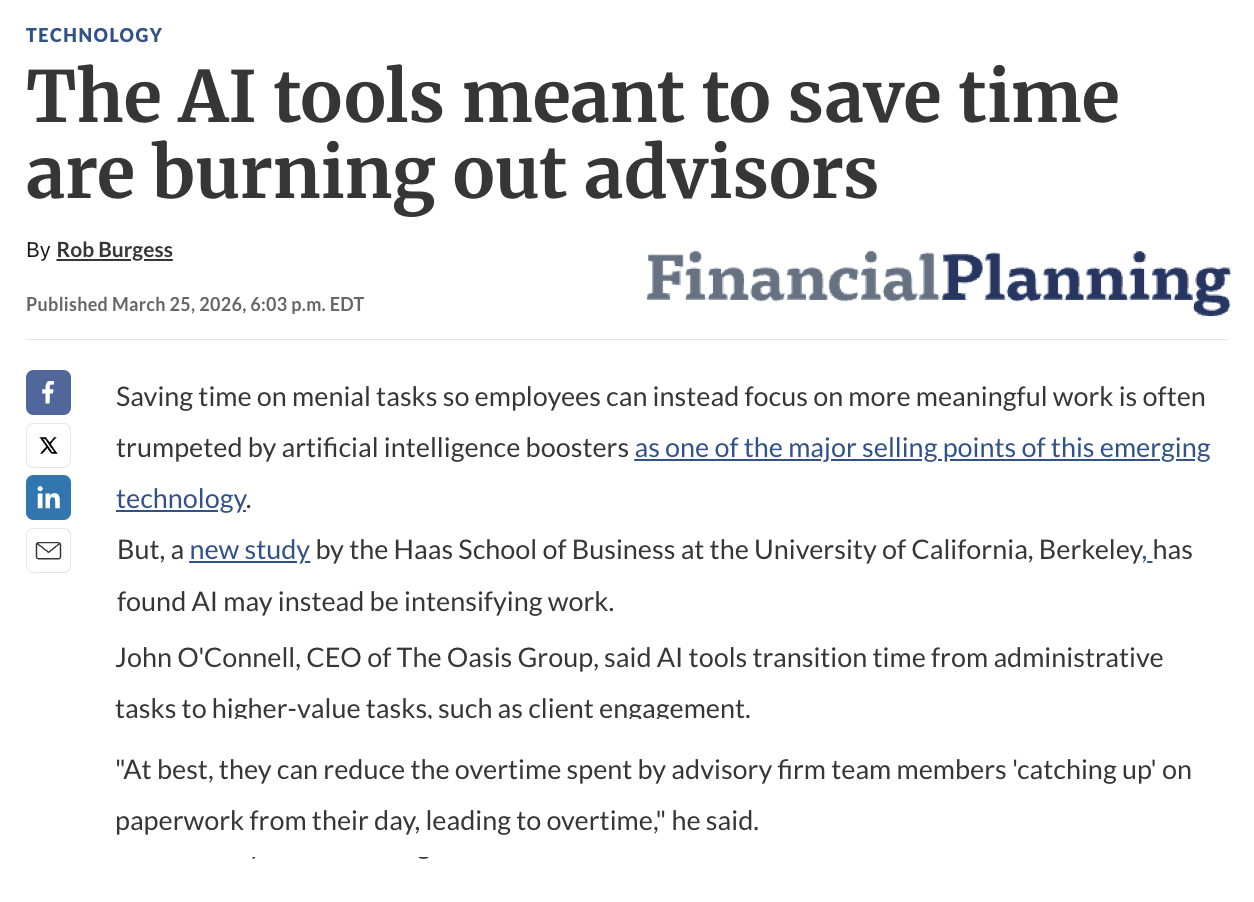
Task: Click the second line of the linked selling-points text
Action: pyautogui.click(x=181, y=498)
